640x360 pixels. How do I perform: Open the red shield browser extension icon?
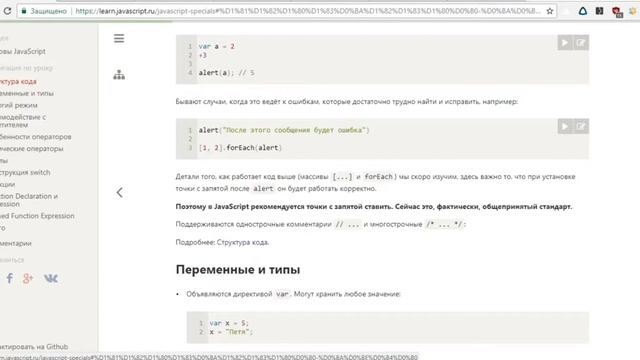click(616, 11)
